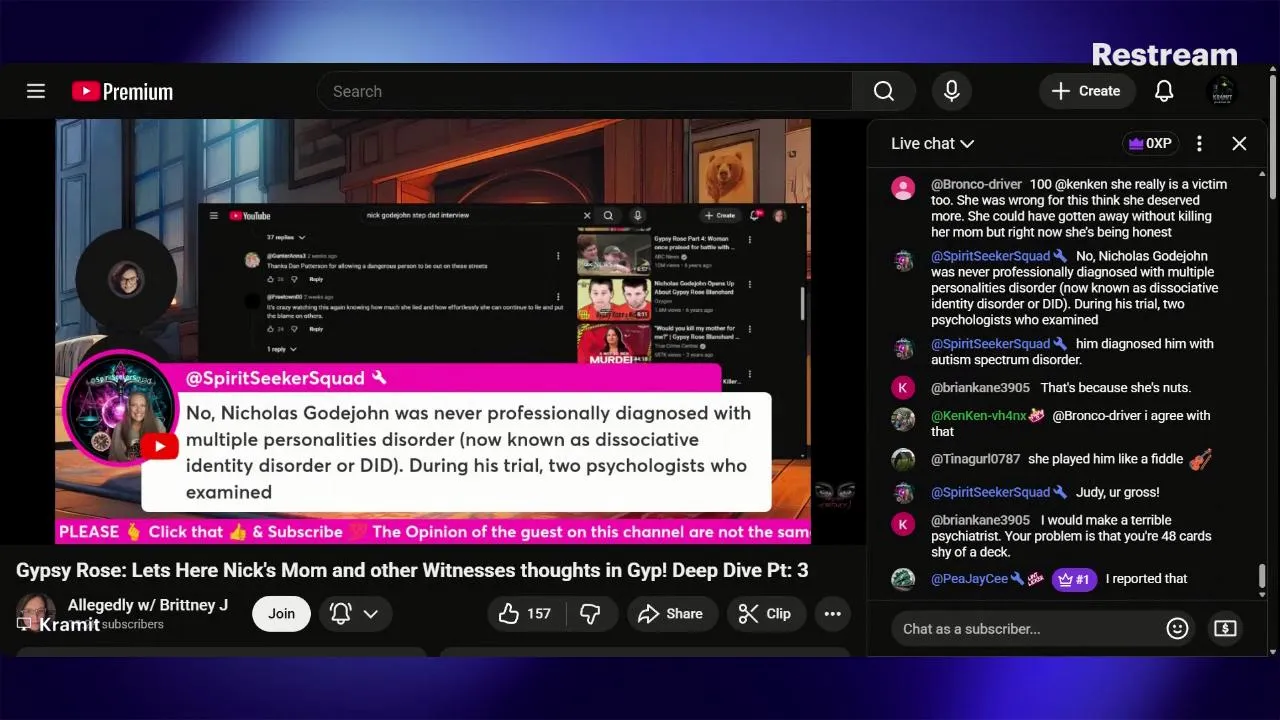Create a Clip of the video
Viewport: 1280px width, 720px height.
[765, 614]
